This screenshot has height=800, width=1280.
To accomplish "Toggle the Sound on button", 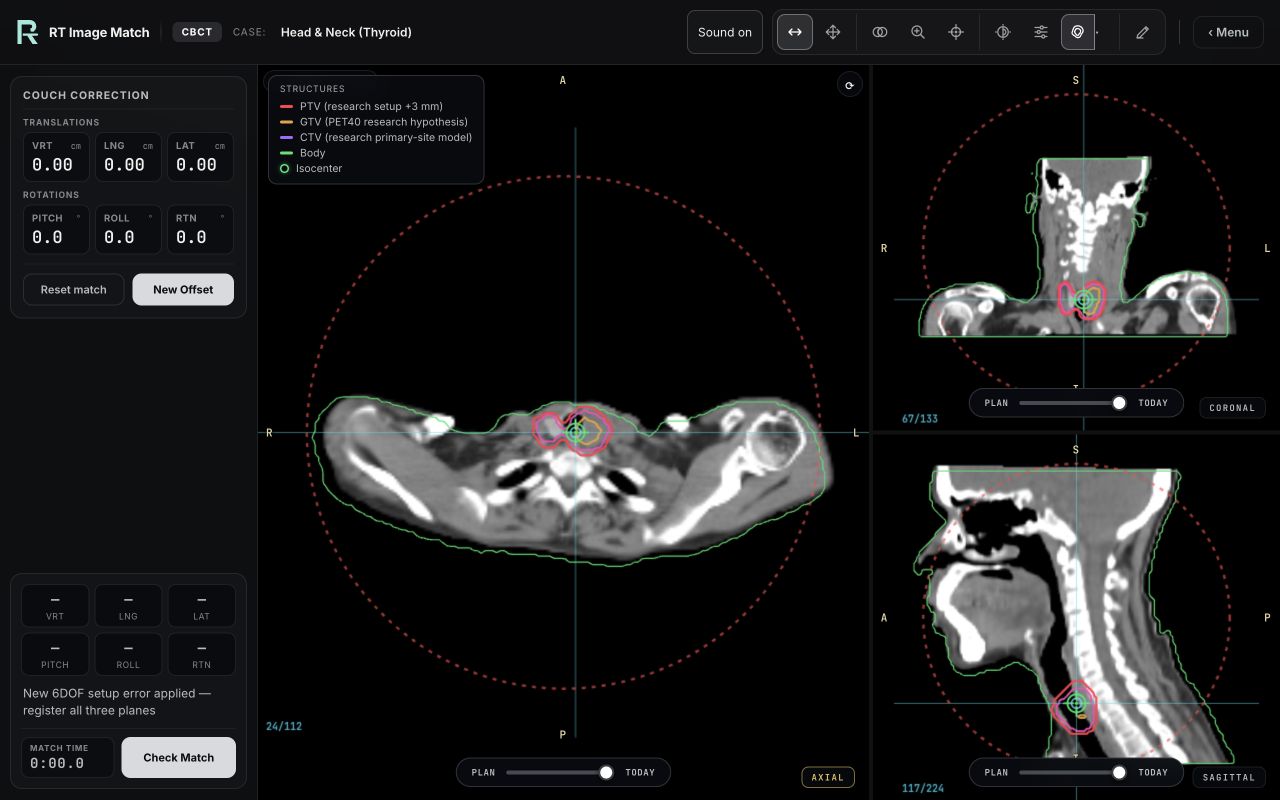I will tap(725, 32).
